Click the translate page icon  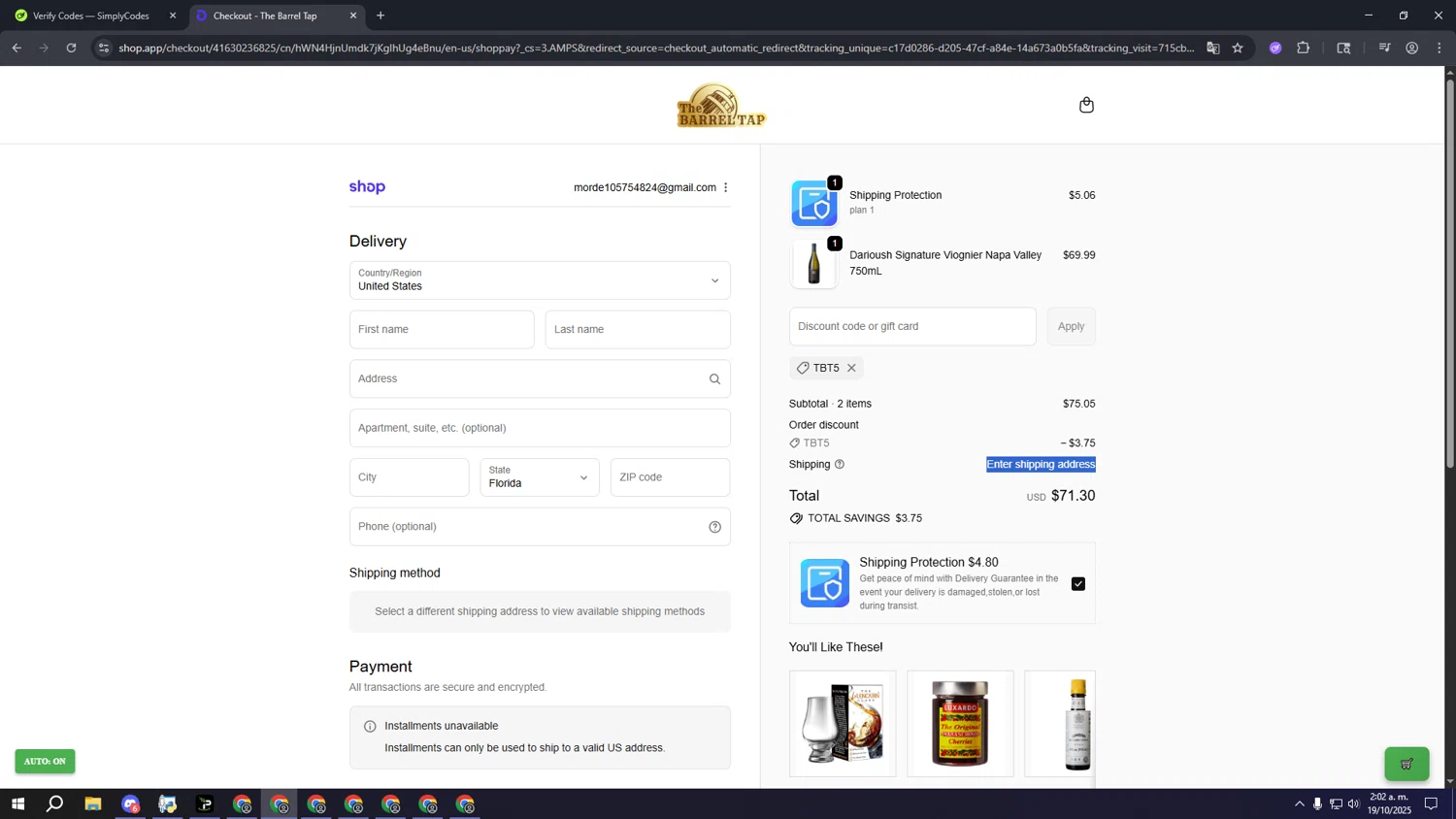coord(1212,48)
